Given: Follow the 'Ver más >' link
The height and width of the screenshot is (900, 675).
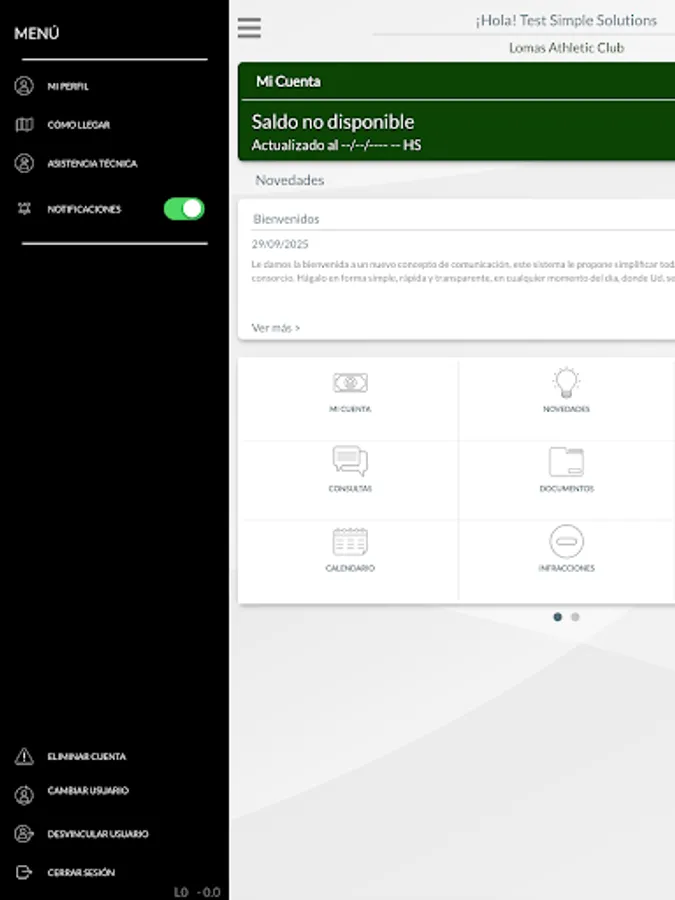Looking at the screenshot, I should (x=276, y=328).
